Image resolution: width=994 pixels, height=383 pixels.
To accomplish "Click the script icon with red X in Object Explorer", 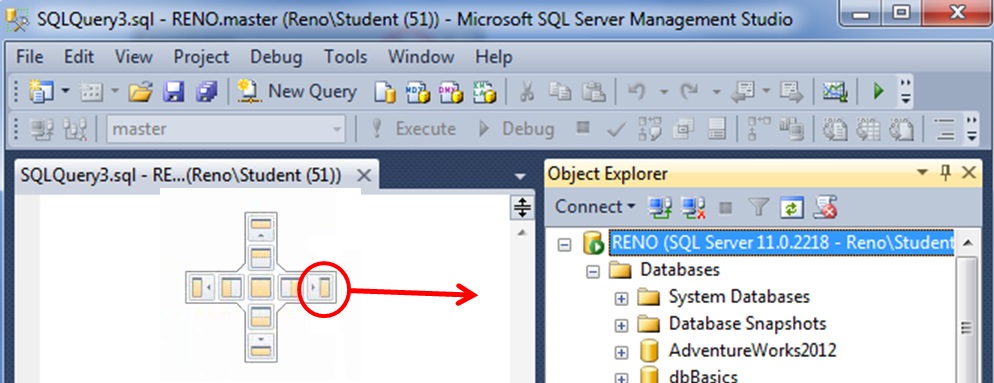I will click(826, 207).
